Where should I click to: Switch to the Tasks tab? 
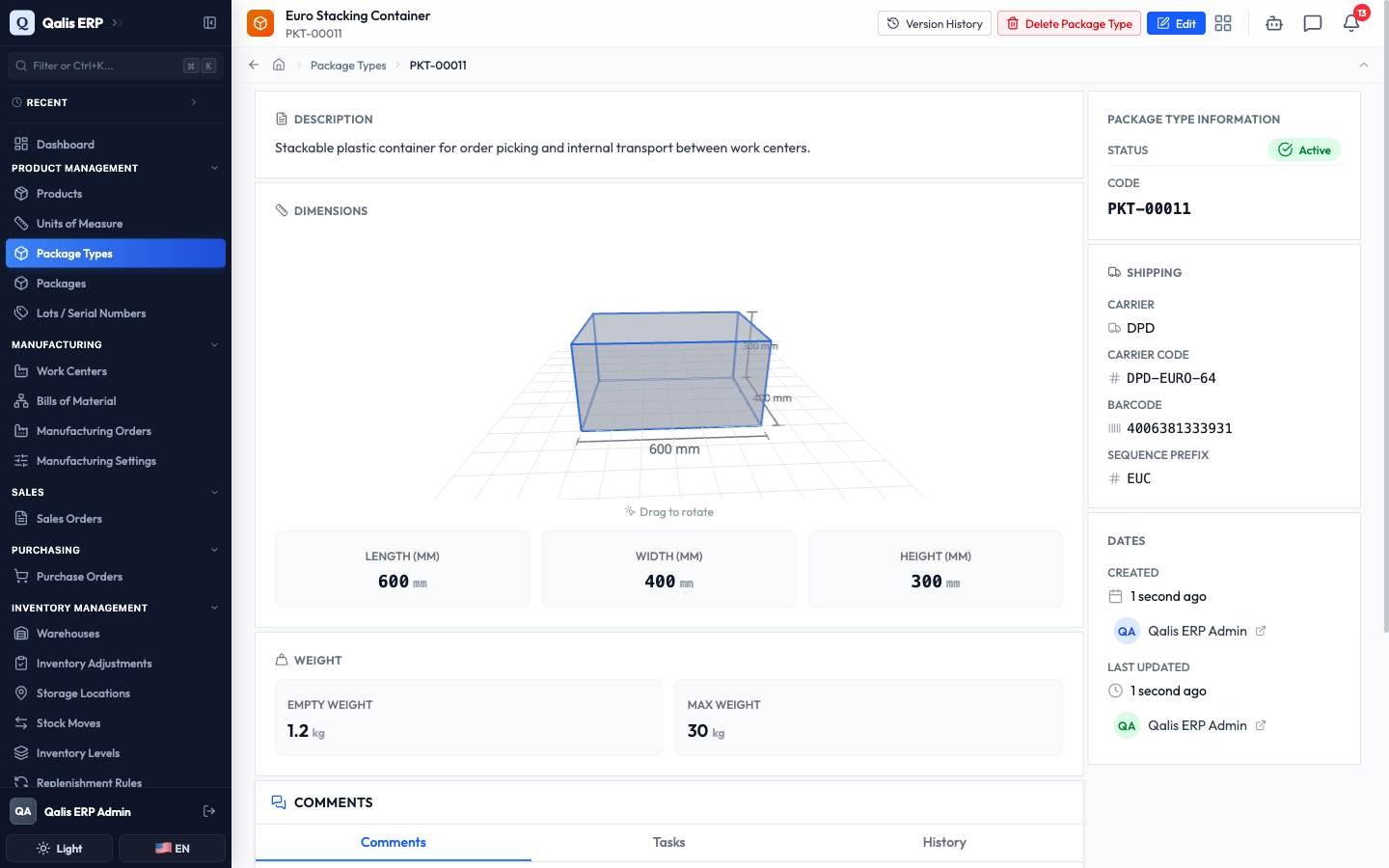click(x=668, y=842)
